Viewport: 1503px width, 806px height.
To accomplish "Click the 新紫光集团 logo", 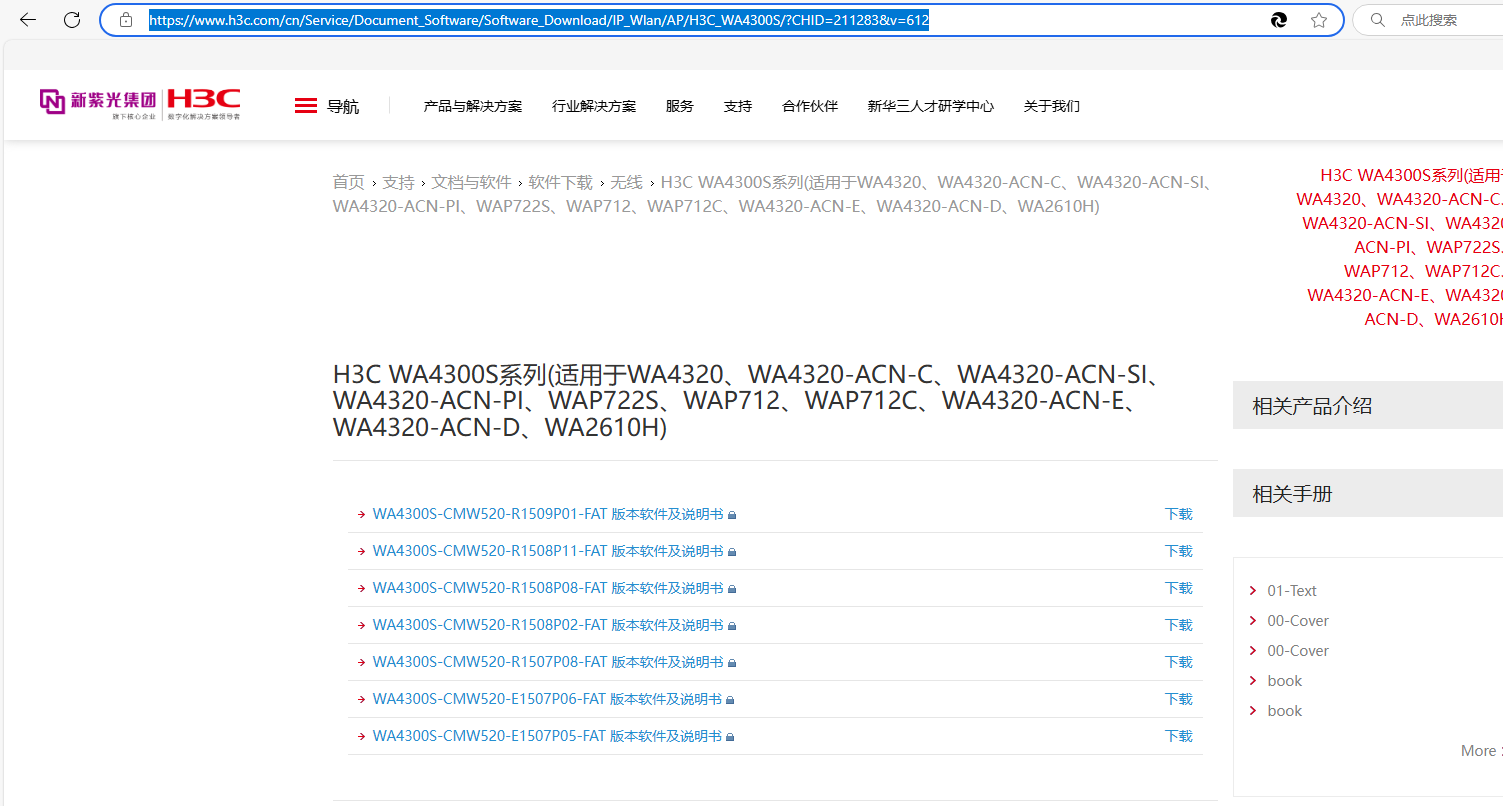I will pos(99,103).
